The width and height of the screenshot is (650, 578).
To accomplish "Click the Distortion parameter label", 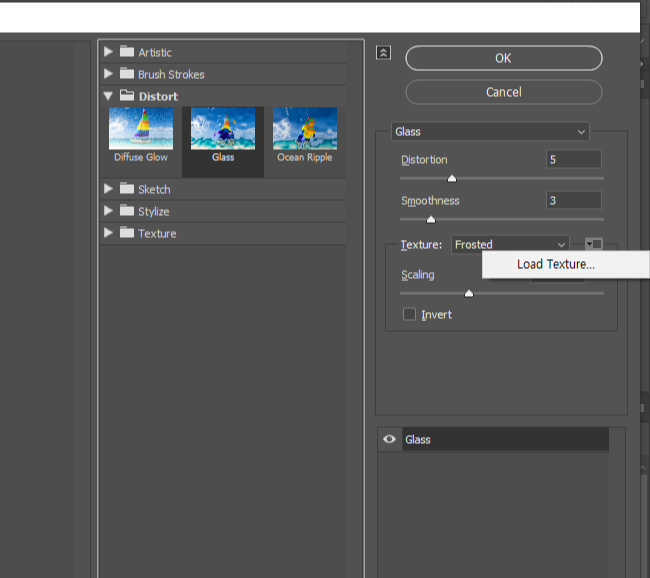I will tap(424, 160).
